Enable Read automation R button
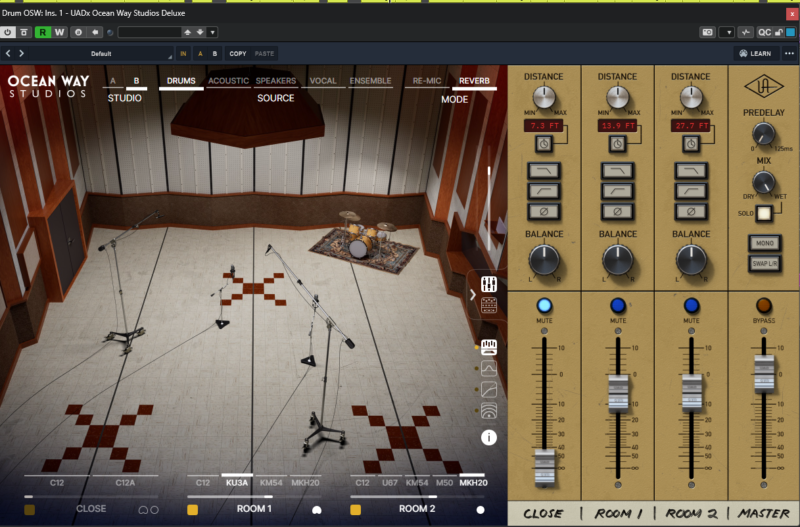 coord(42,32)
